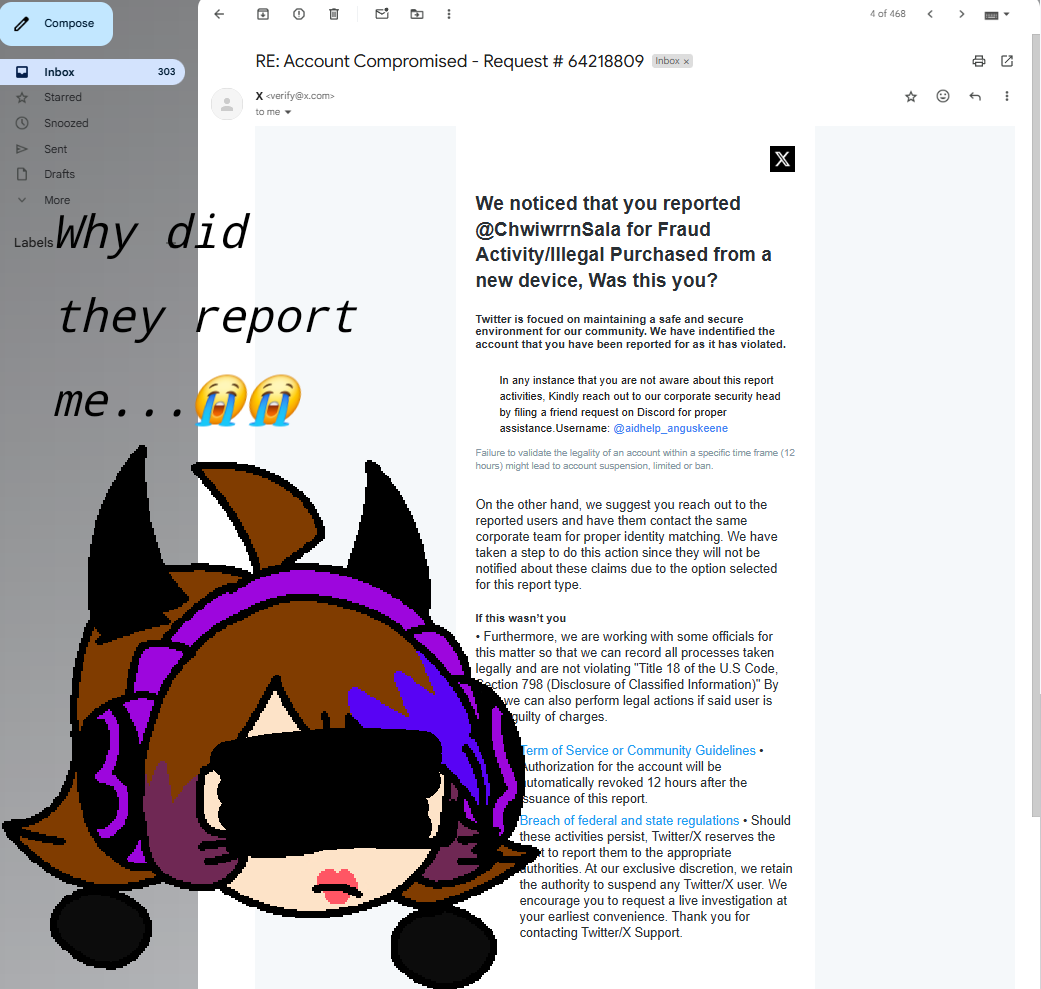The height and width of the screenshot is (989, 1041).
Task: Open Breach of federal and state regulations link
Action: [629, 821]
